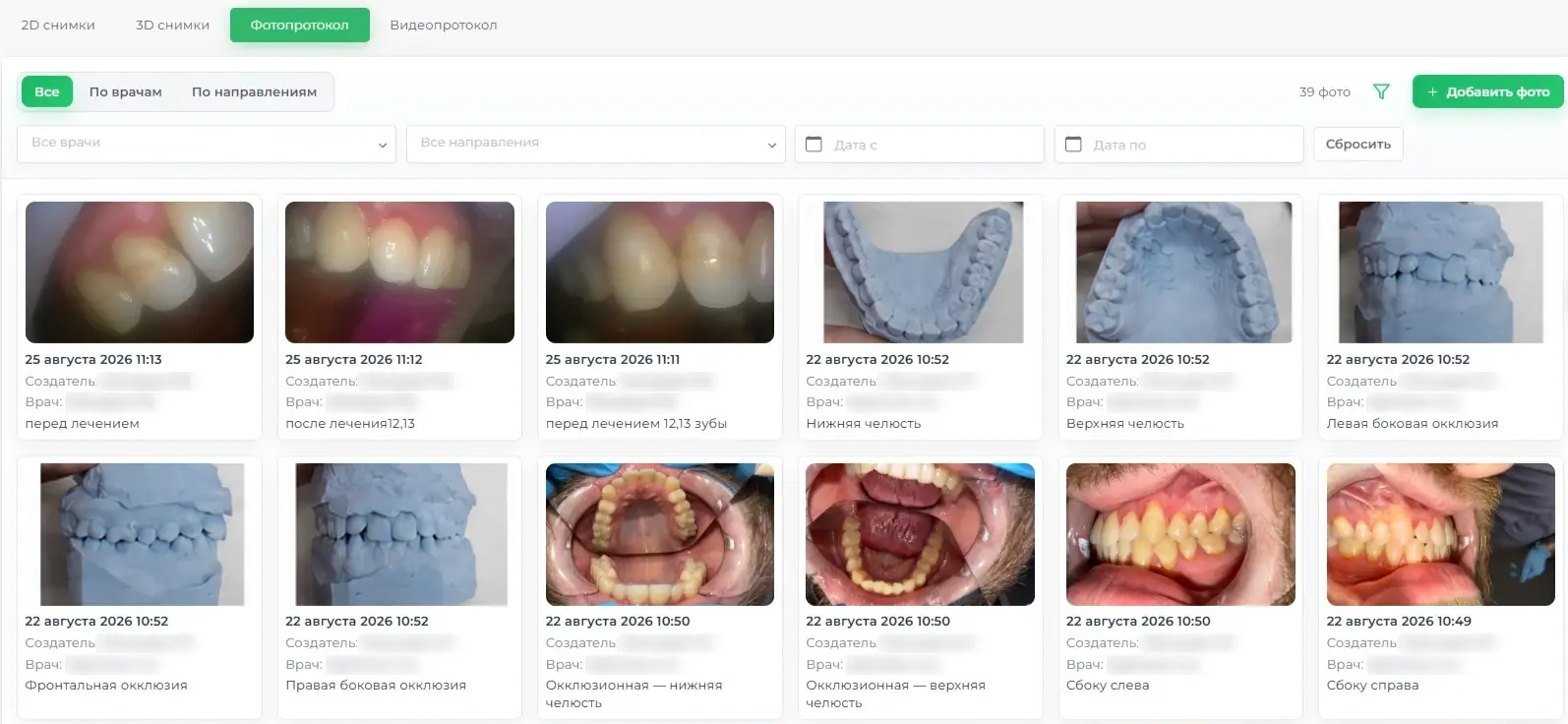The image size is (1568, 724).
Task: Switch grouping to 'По врачам'
Action: coord(126,91)
